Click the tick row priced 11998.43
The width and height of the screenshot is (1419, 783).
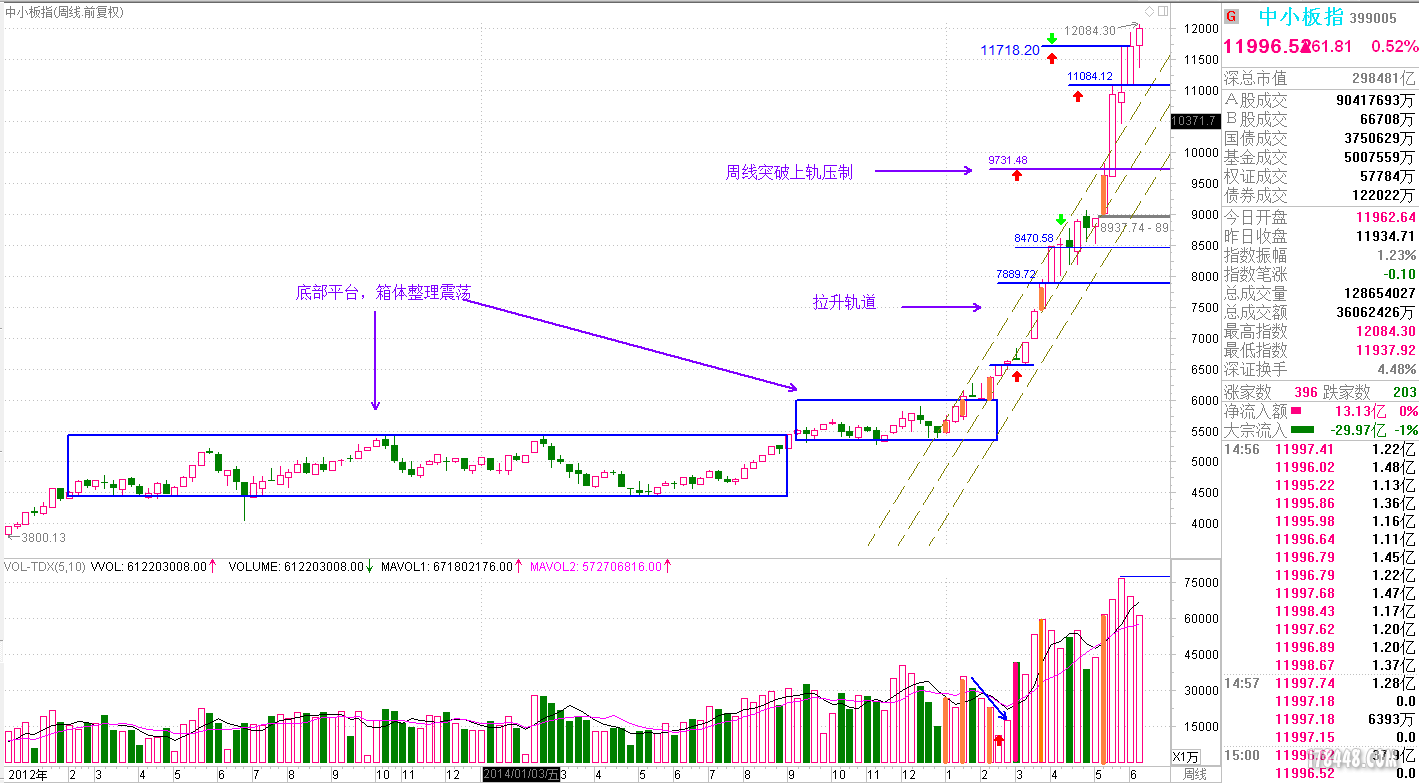tap(1320, 611)
